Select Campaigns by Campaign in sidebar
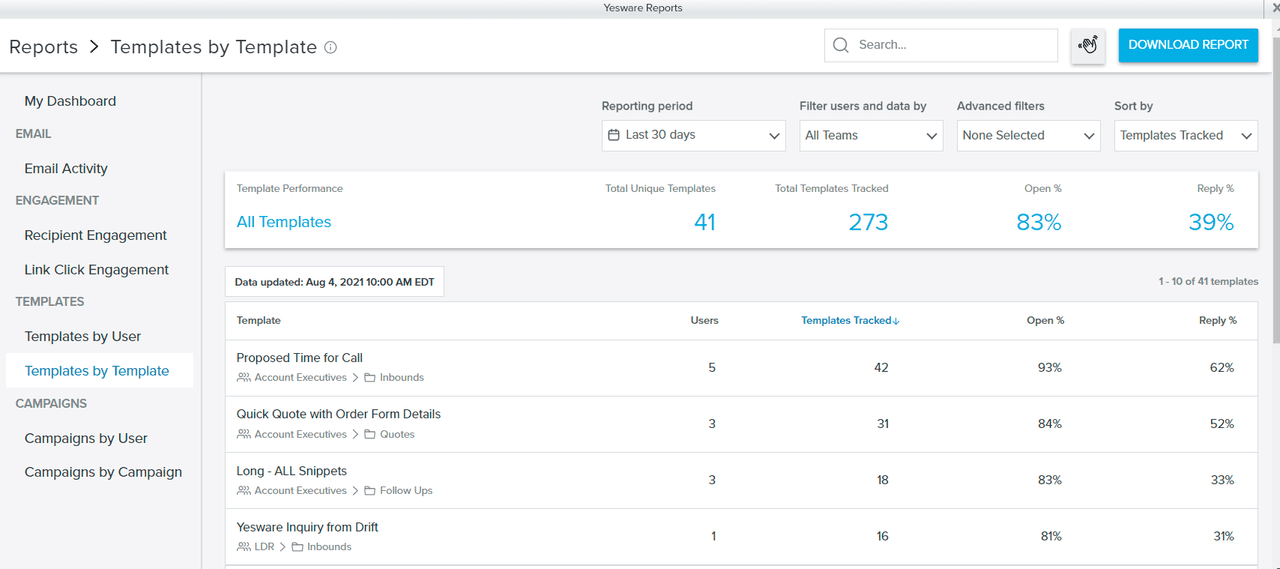This screenshot has height=569, width=1280. (x=103, y=472)
